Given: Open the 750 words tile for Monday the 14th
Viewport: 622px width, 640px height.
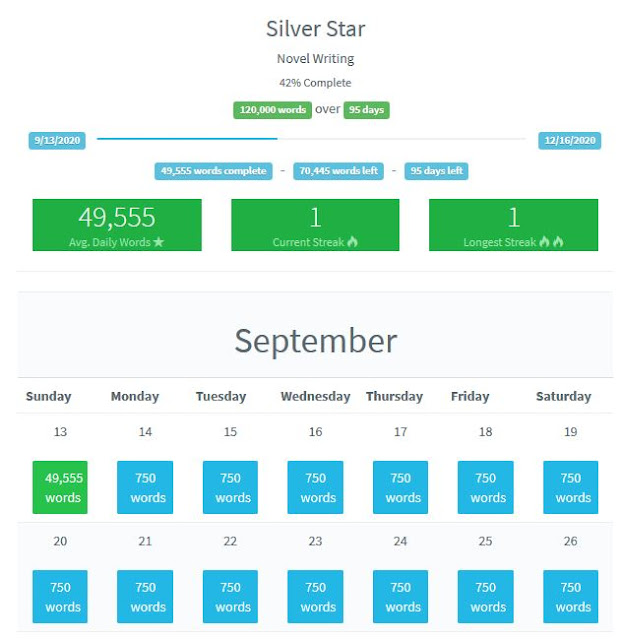Looking at the screenshot, I should pos(145,487).
